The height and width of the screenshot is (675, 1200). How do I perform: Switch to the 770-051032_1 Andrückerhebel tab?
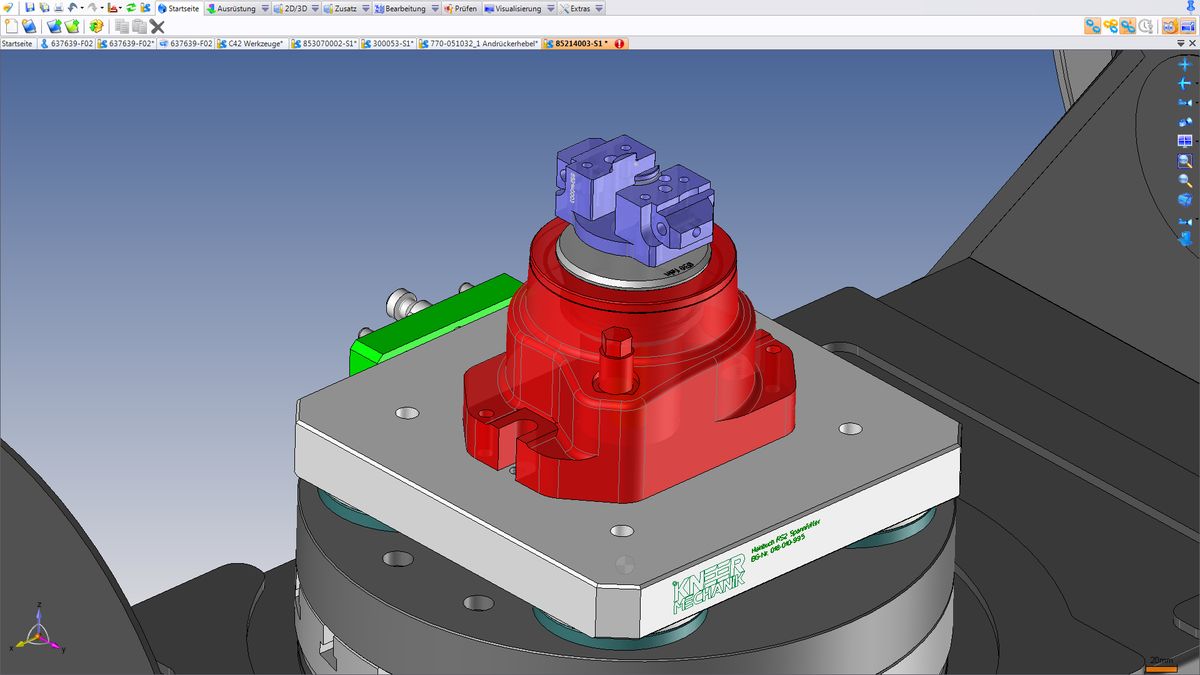click(479, 43)
